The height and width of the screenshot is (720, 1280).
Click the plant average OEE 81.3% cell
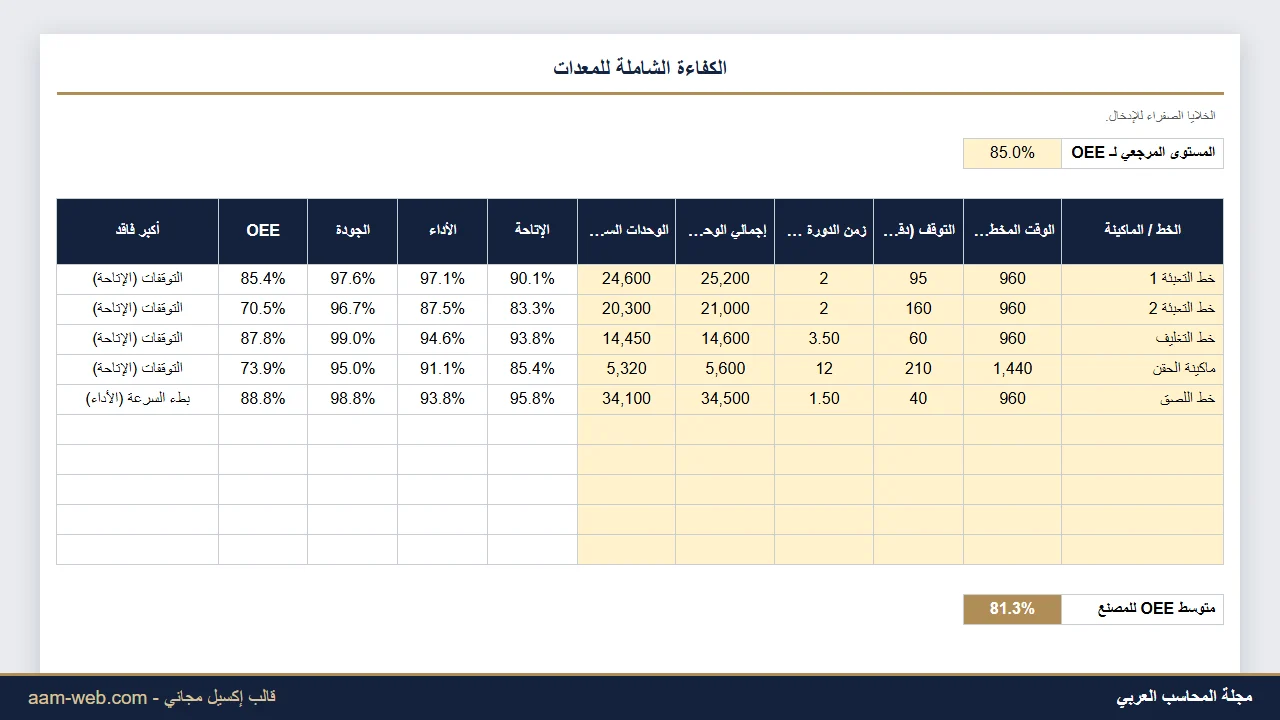[1012, 609]
